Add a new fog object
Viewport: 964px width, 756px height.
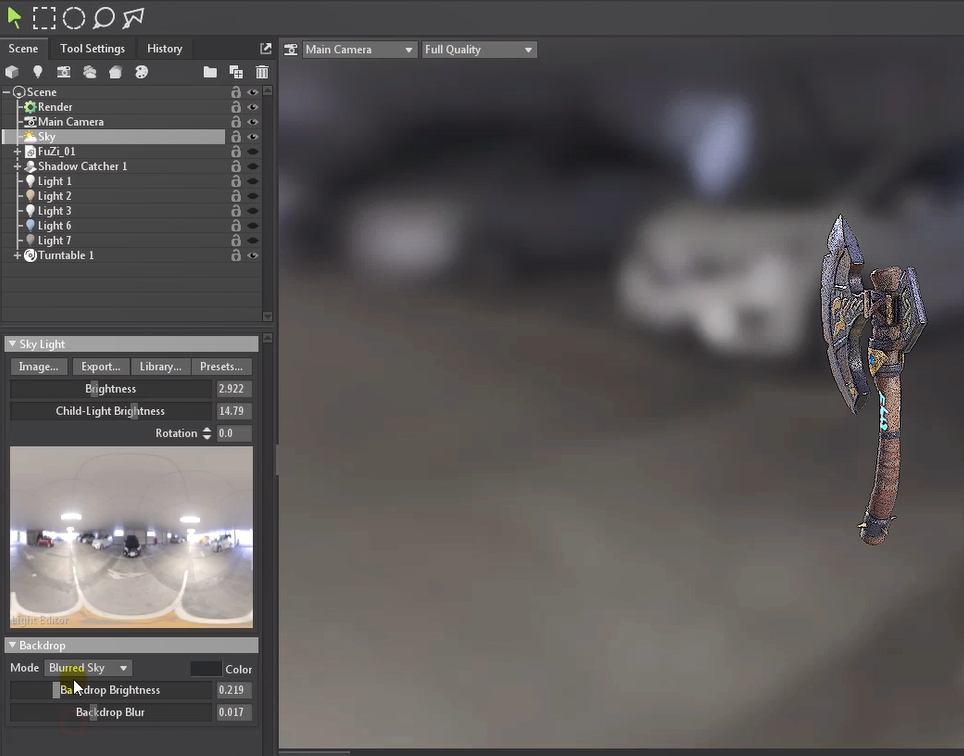pos(90,72)
